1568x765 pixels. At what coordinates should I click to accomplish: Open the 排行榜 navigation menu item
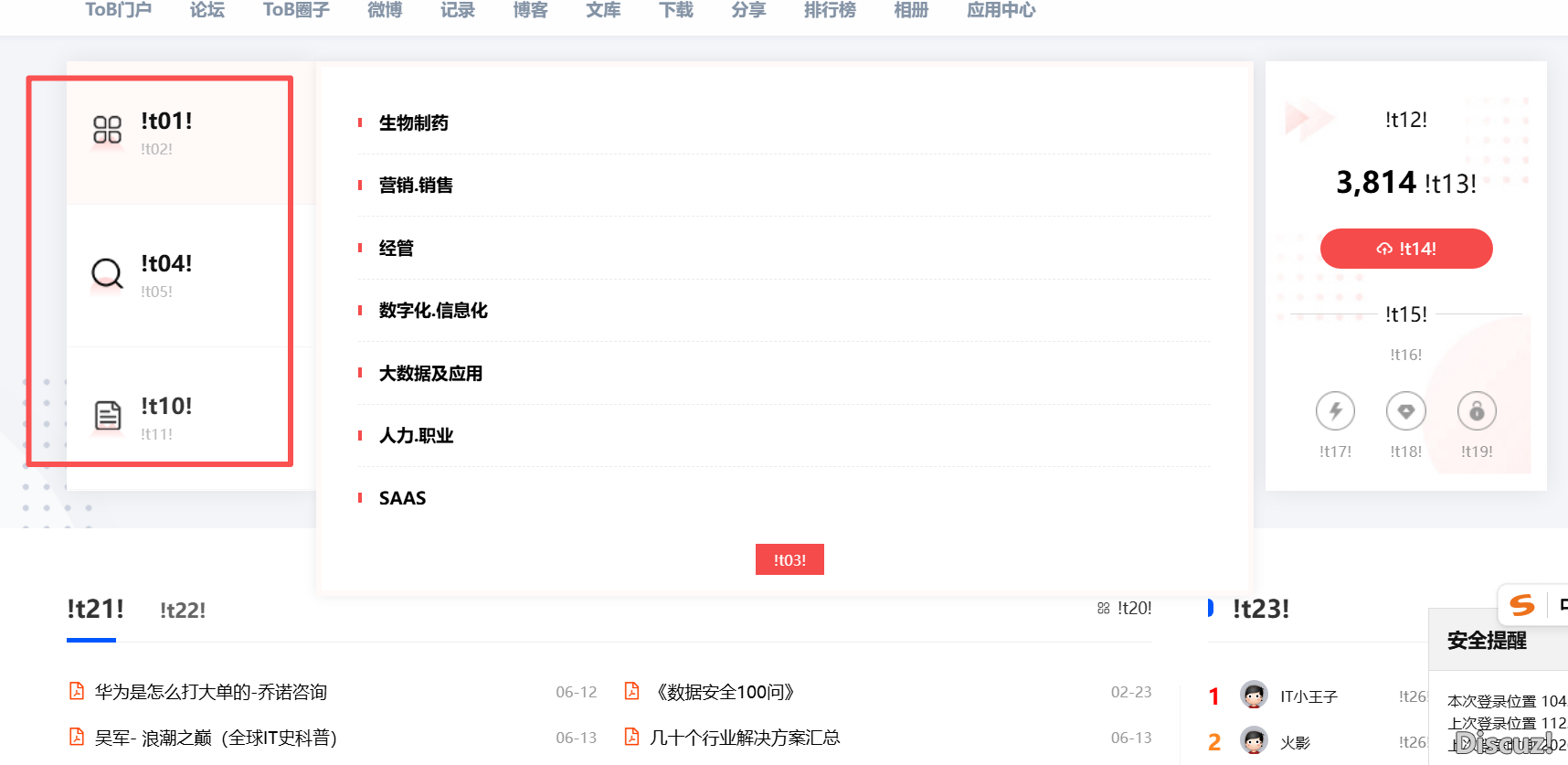(x=830, y=10)
